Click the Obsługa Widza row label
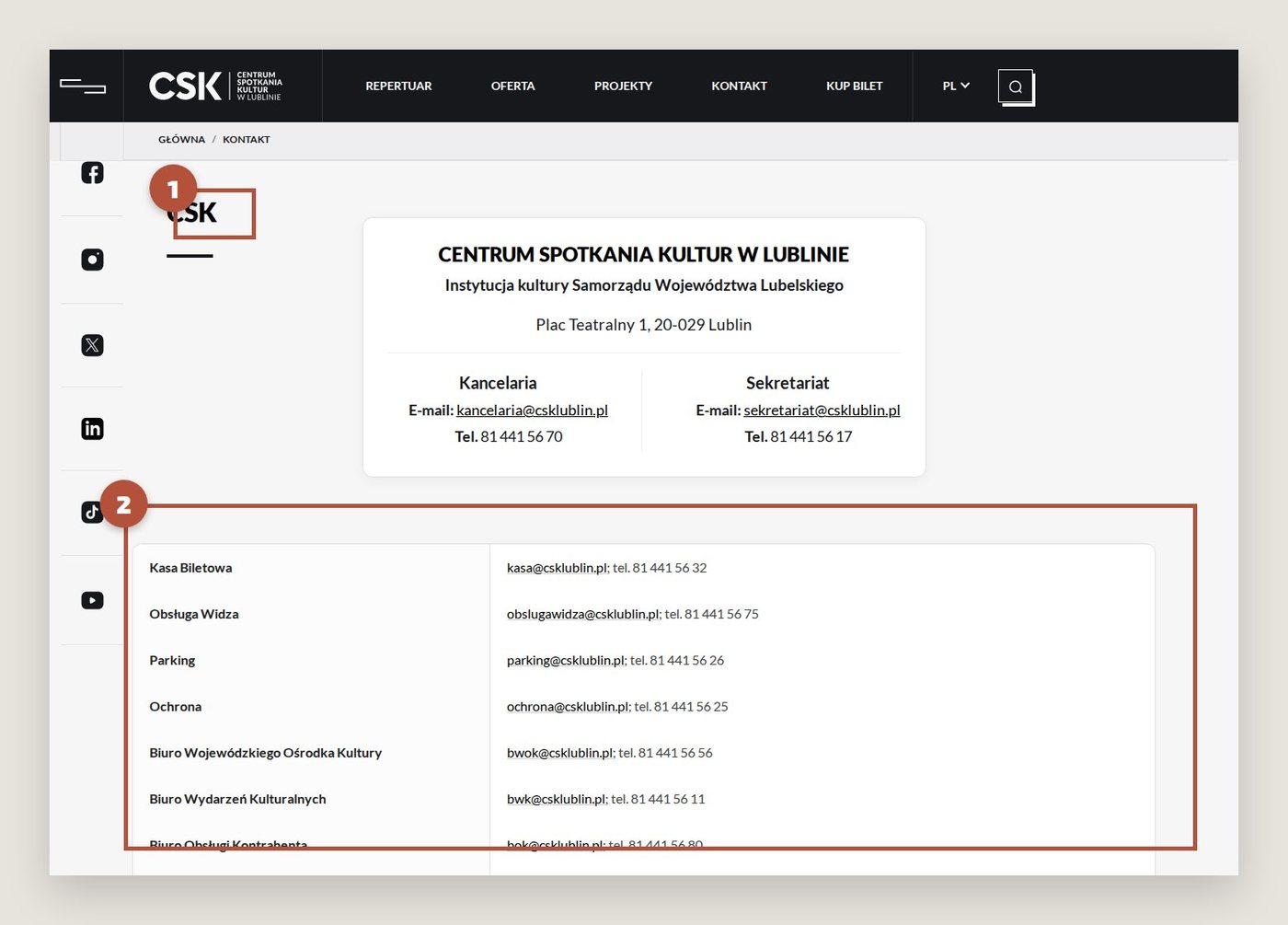Image resolution: width=1288 pixels, height=925 pixels. 194,614
